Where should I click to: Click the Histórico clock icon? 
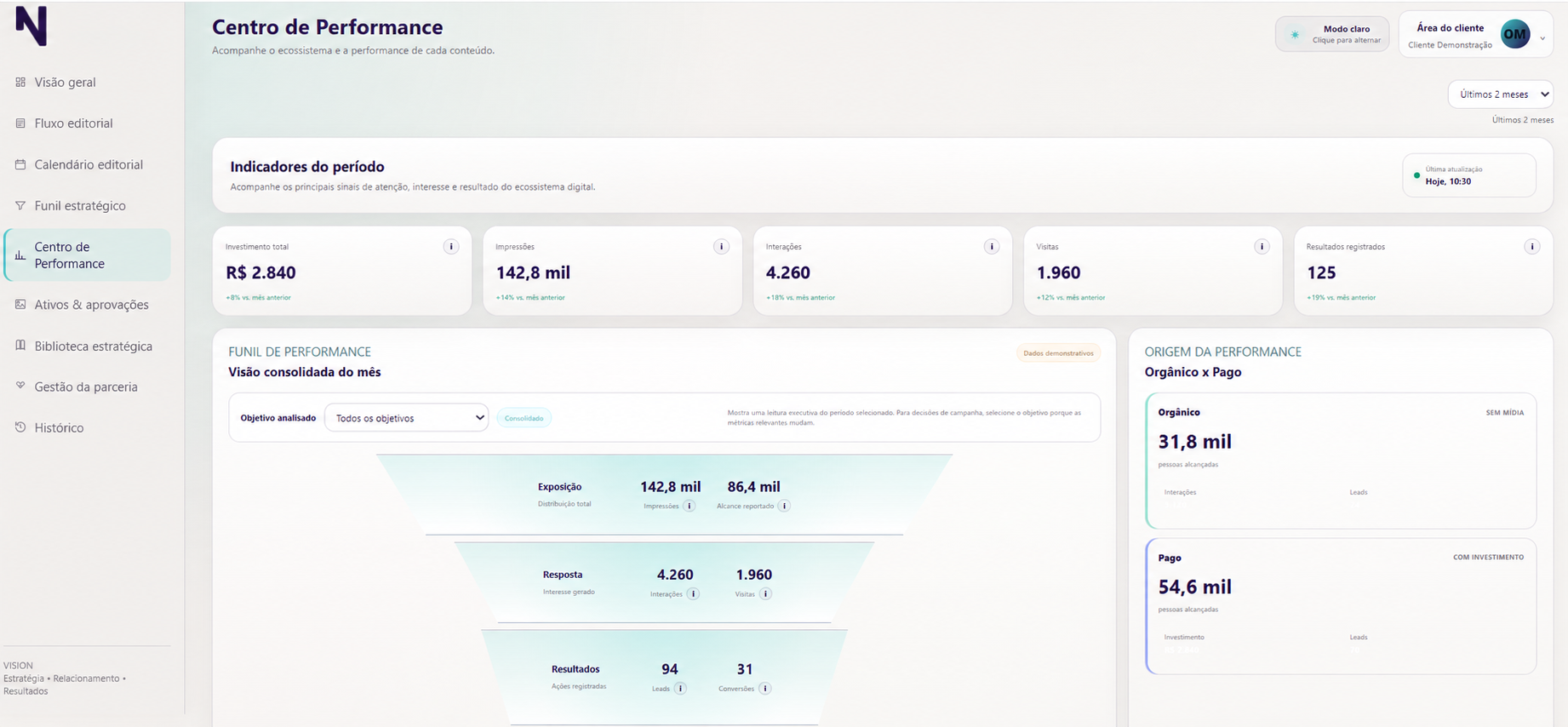click(20, 428)
